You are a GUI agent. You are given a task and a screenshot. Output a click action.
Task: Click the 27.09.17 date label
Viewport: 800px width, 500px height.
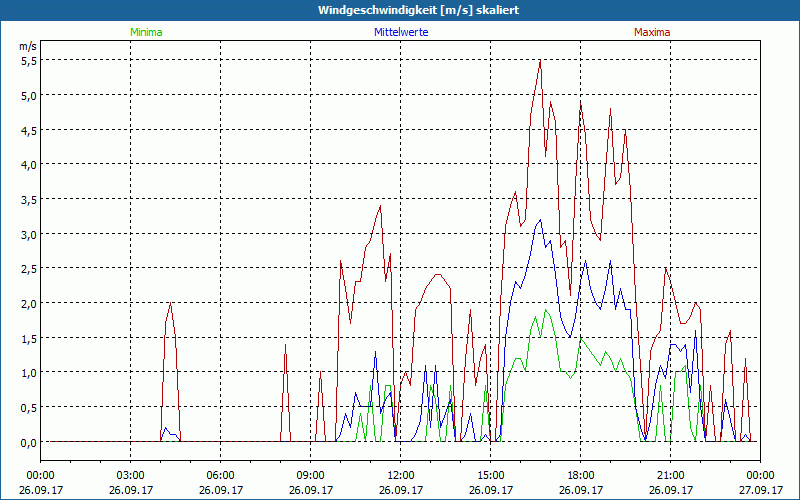click(x=760, y=490)
